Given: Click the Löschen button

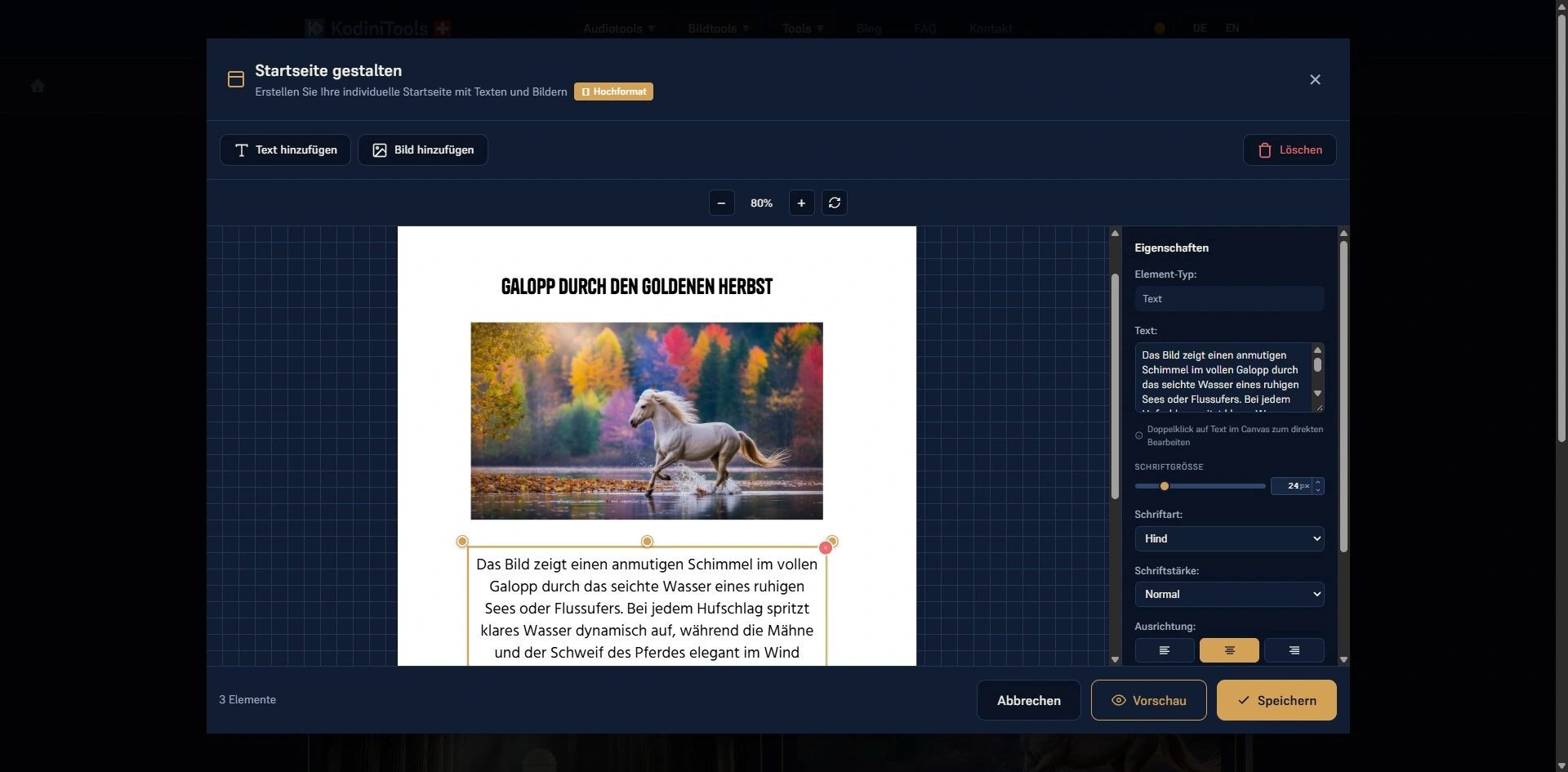Looking at the screenshot, I should (x=1290, y=149).
